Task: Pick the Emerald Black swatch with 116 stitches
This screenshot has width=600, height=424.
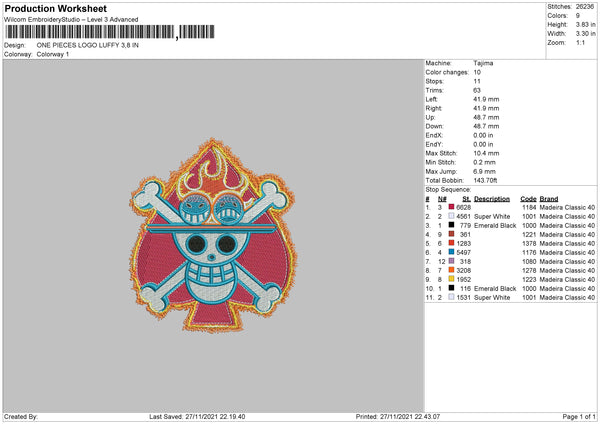Action: point(452,288)
